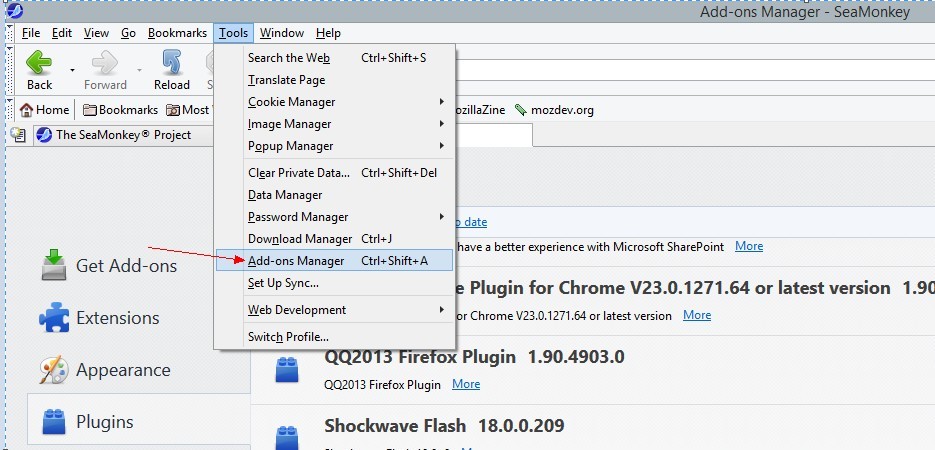Choose Add-ons Manager from Tools menu
Screen dimensions: 935x450
tap(296, 261)
